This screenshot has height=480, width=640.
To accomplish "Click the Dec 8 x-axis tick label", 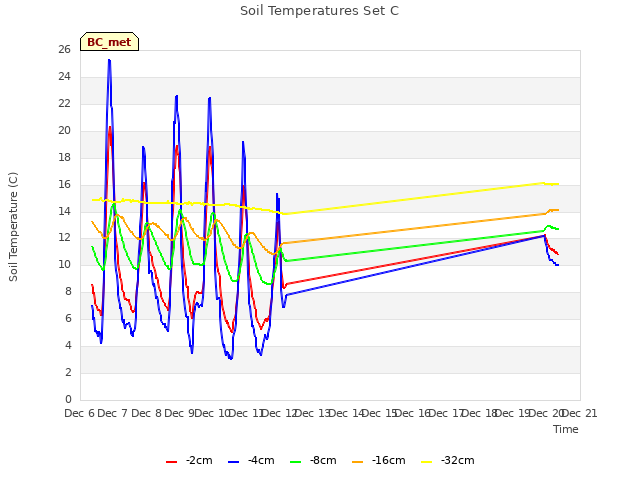I will click(x=147, y=413).
